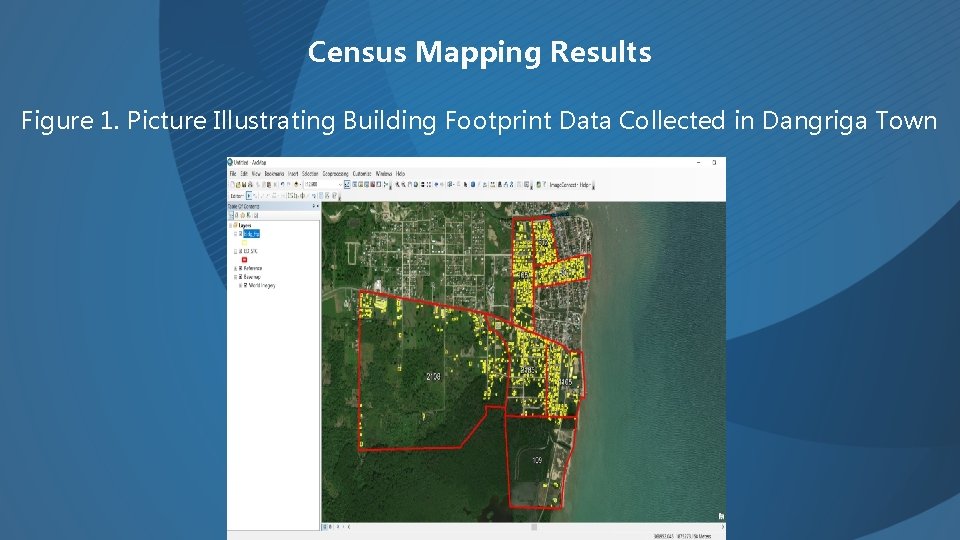Screen dimensions: 960x540
Task: Click the Full Extent globe icon
Action: tap(416, 184)
